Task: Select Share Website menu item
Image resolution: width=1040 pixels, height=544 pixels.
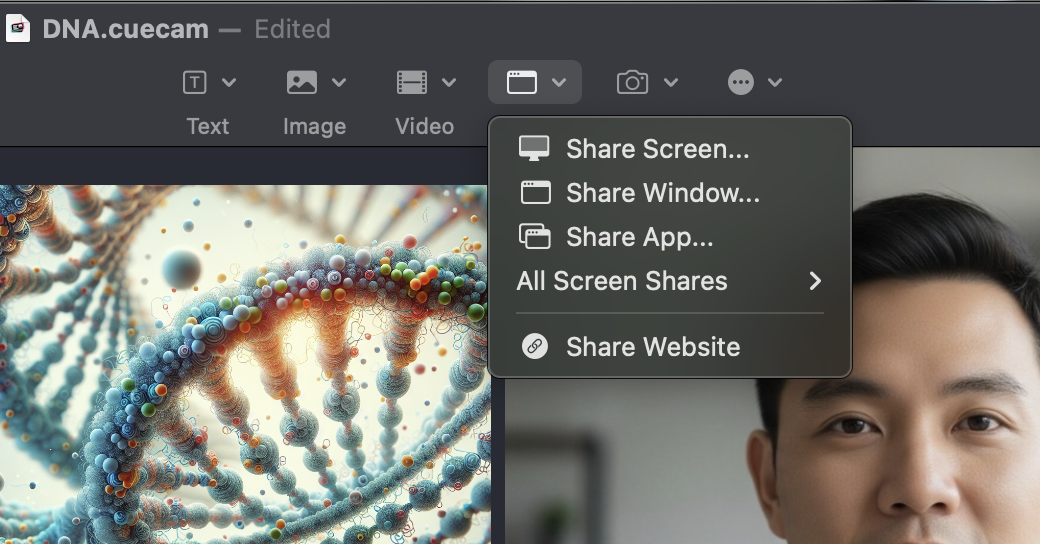Action: tap(670, 346)
